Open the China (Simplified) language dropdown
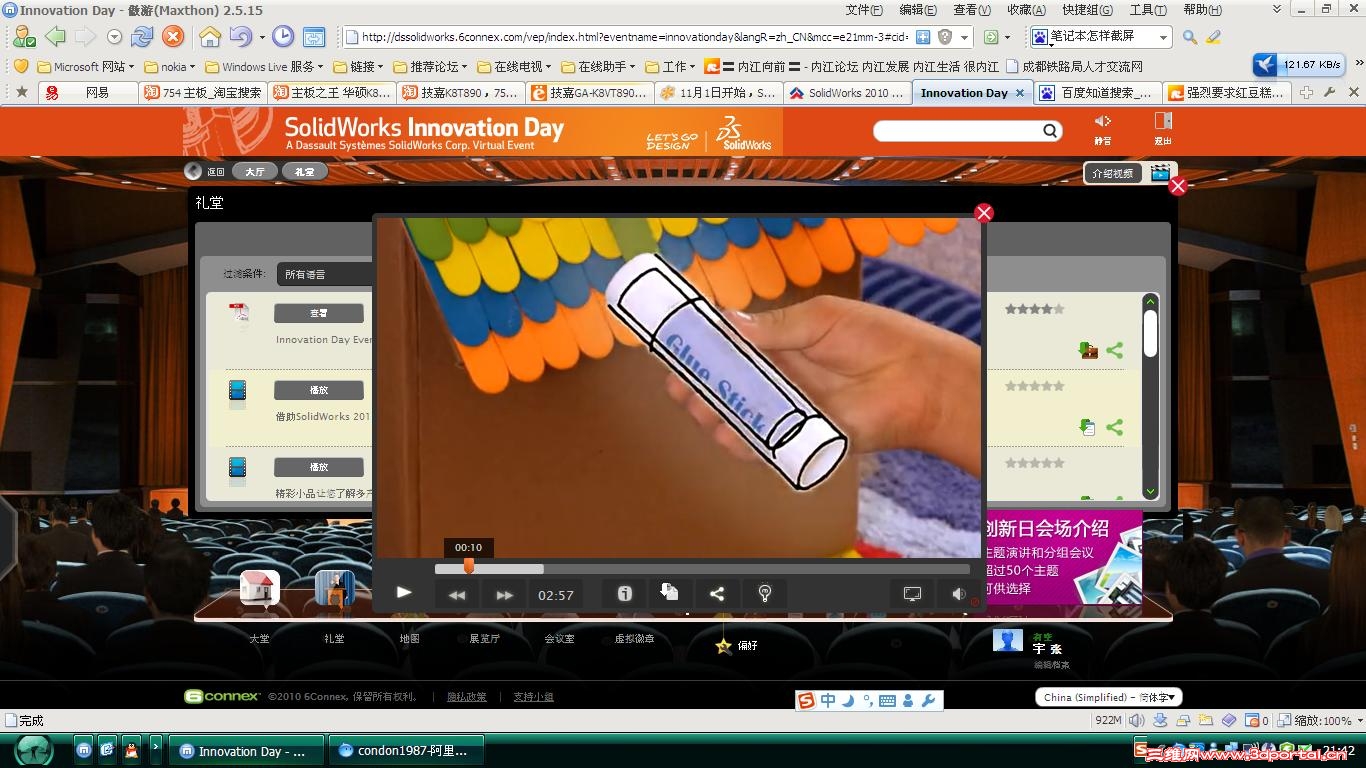This screenshot has height=768, width=1366. [x=1108, y=697]
